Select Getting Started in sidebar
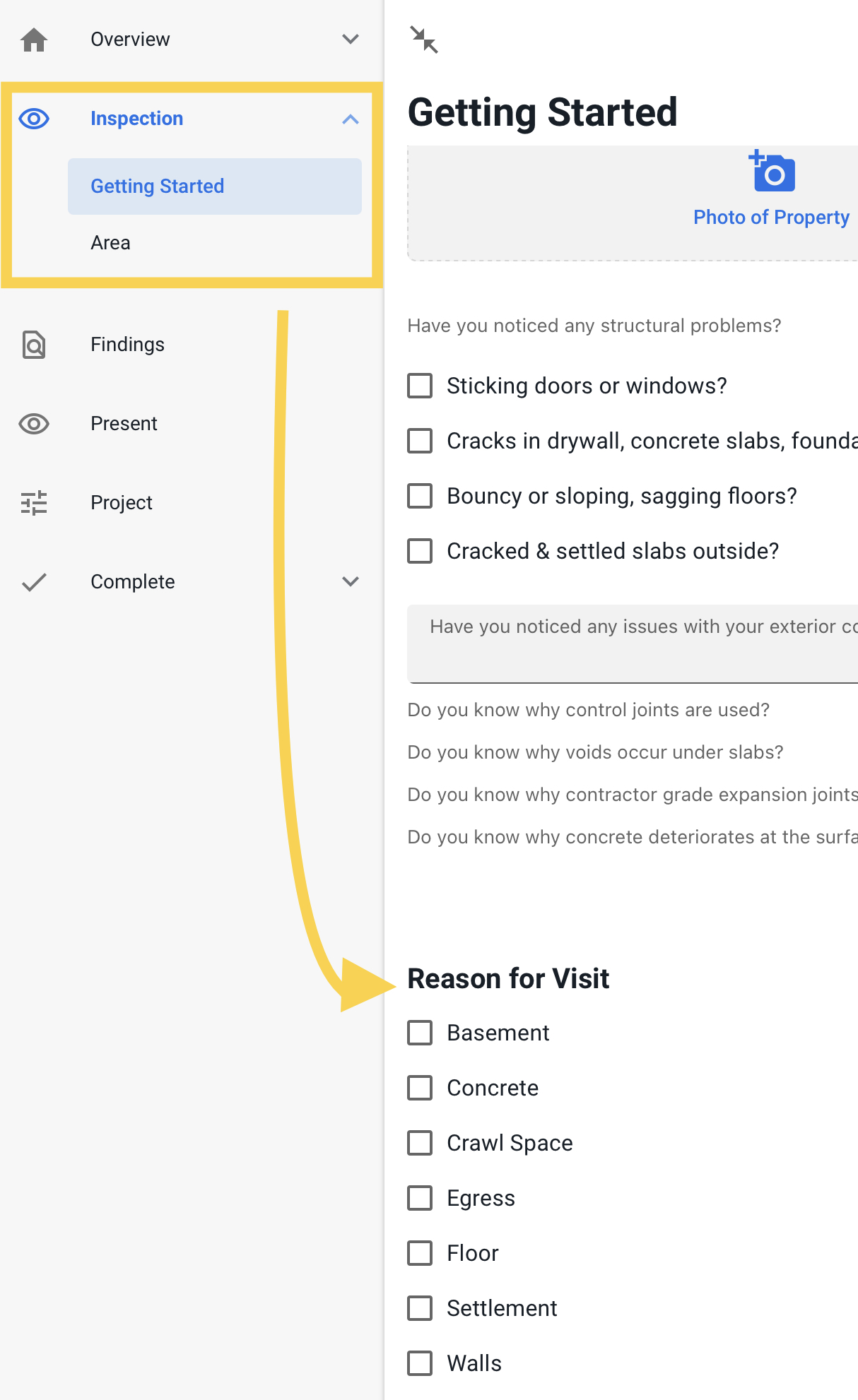Image resolution: width=858 pixels, height=1400 pixels. (x=215, y=186)
